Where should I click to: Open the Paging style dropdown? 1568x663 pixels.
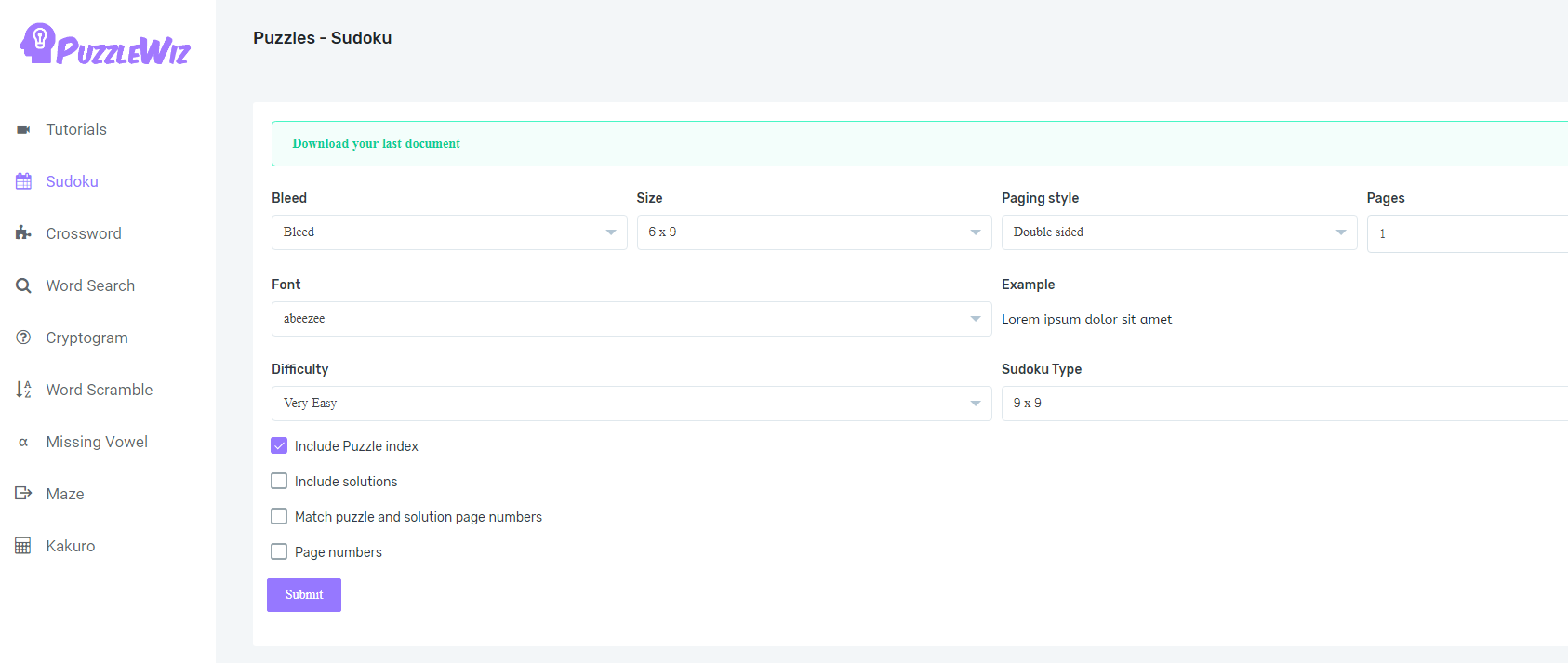tap(1179, 232)
